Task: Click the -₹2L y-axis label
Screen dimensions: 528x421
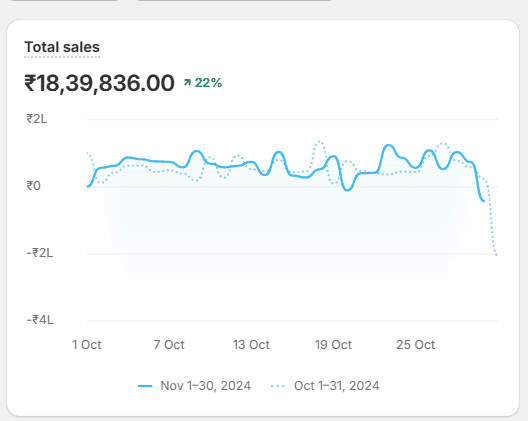Action: pos(40,253)
